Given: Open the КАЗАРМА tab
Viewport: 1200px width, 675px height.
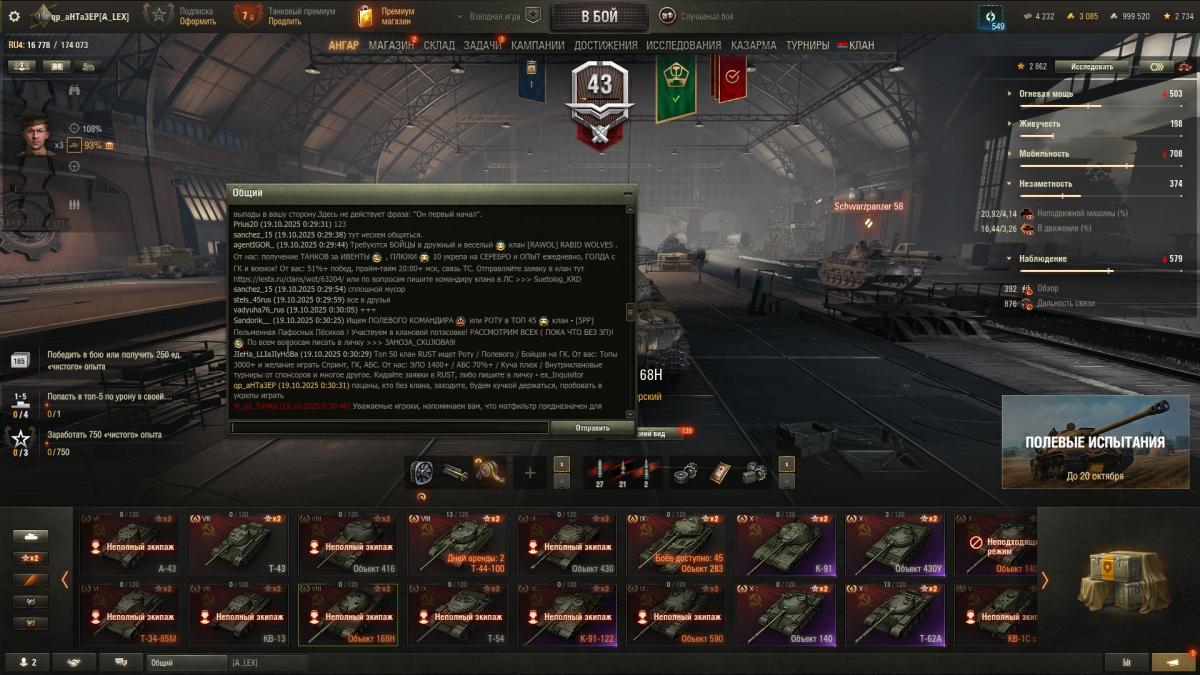Looking at the screenshot, I should pyautogui.click(x=753, y=46).
